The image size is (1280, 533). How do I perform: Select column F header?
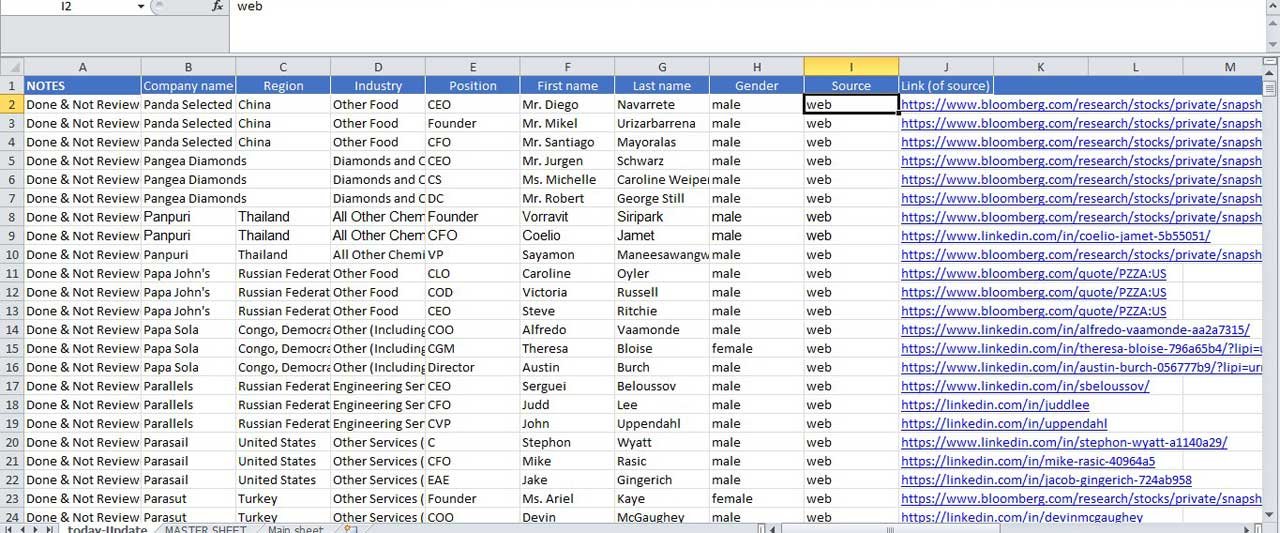tap(567, 67)
